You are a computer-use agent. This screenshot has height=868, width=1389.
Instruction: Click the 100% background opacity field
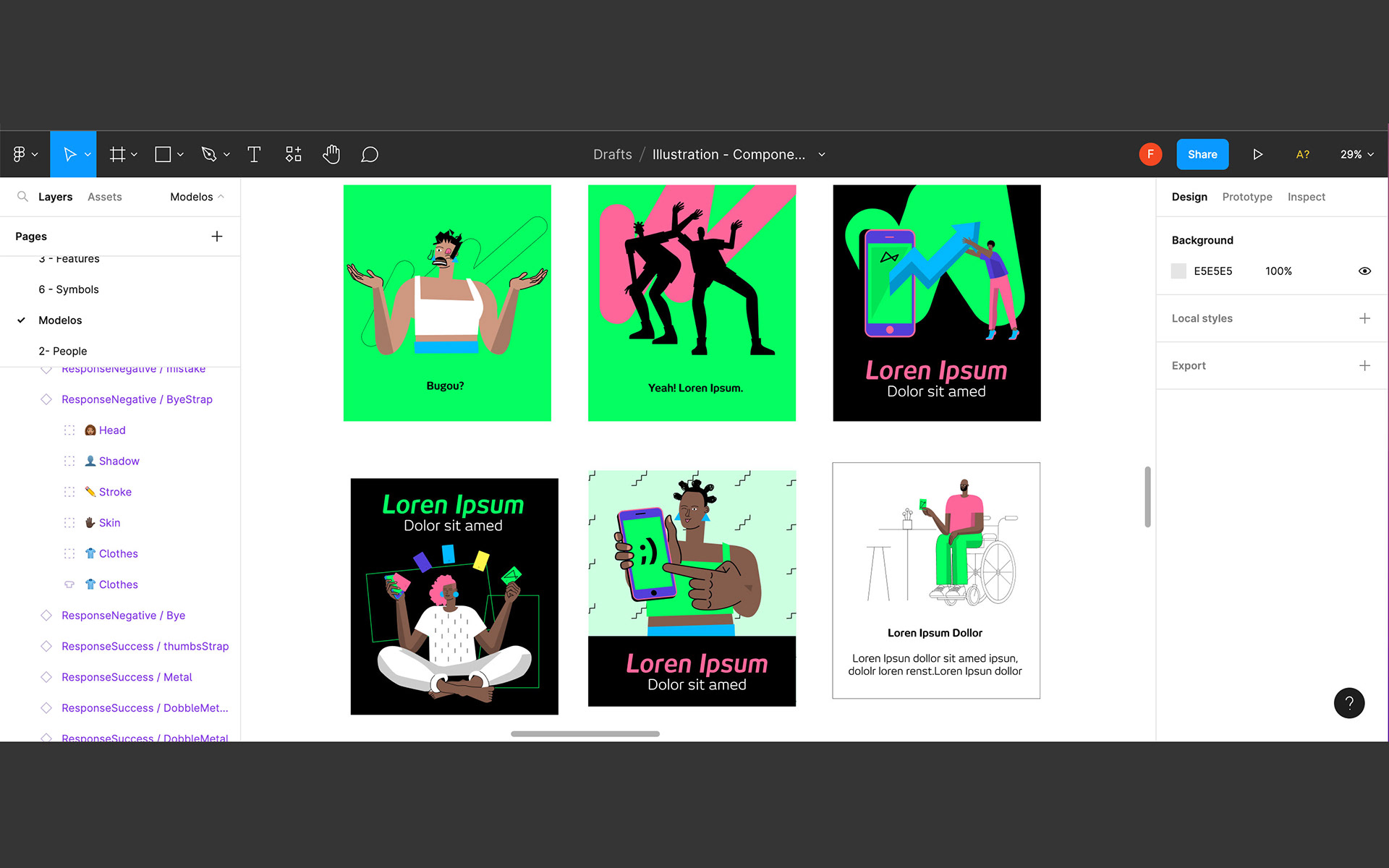(x=1278, y=271)
